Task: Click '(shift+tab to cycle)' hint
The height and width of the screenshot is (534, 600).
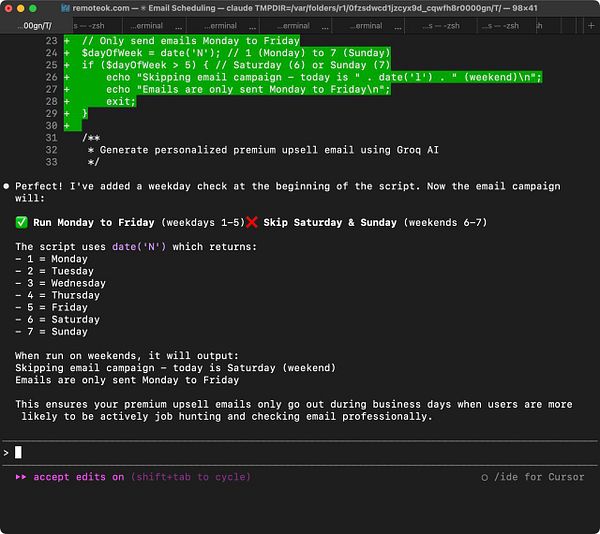Action: 191,477
